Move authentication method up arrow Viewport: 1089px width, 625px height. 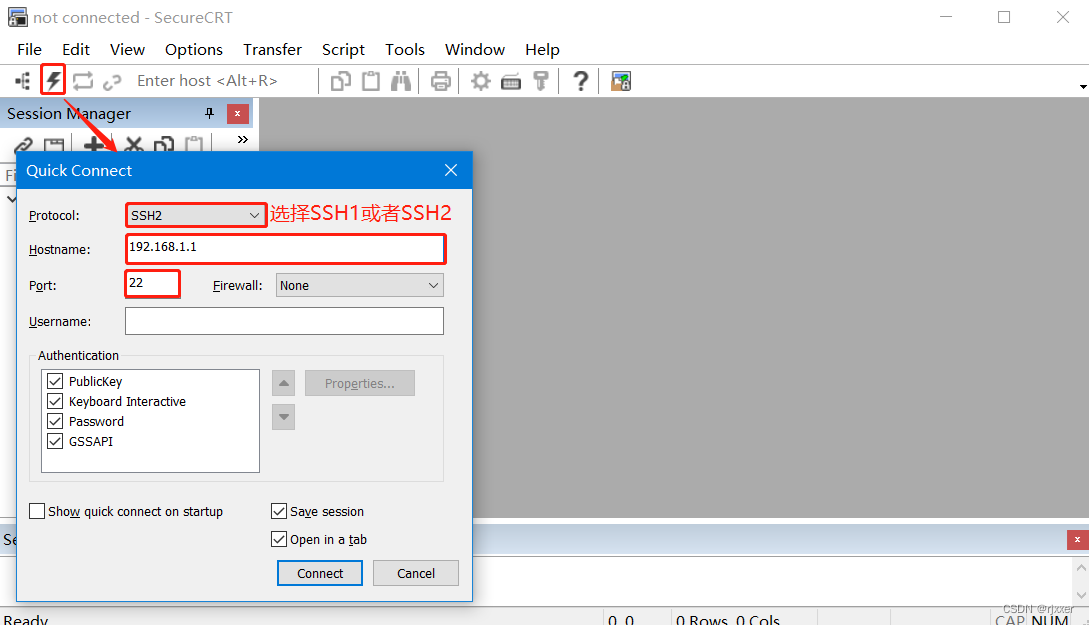pos(283,383)
